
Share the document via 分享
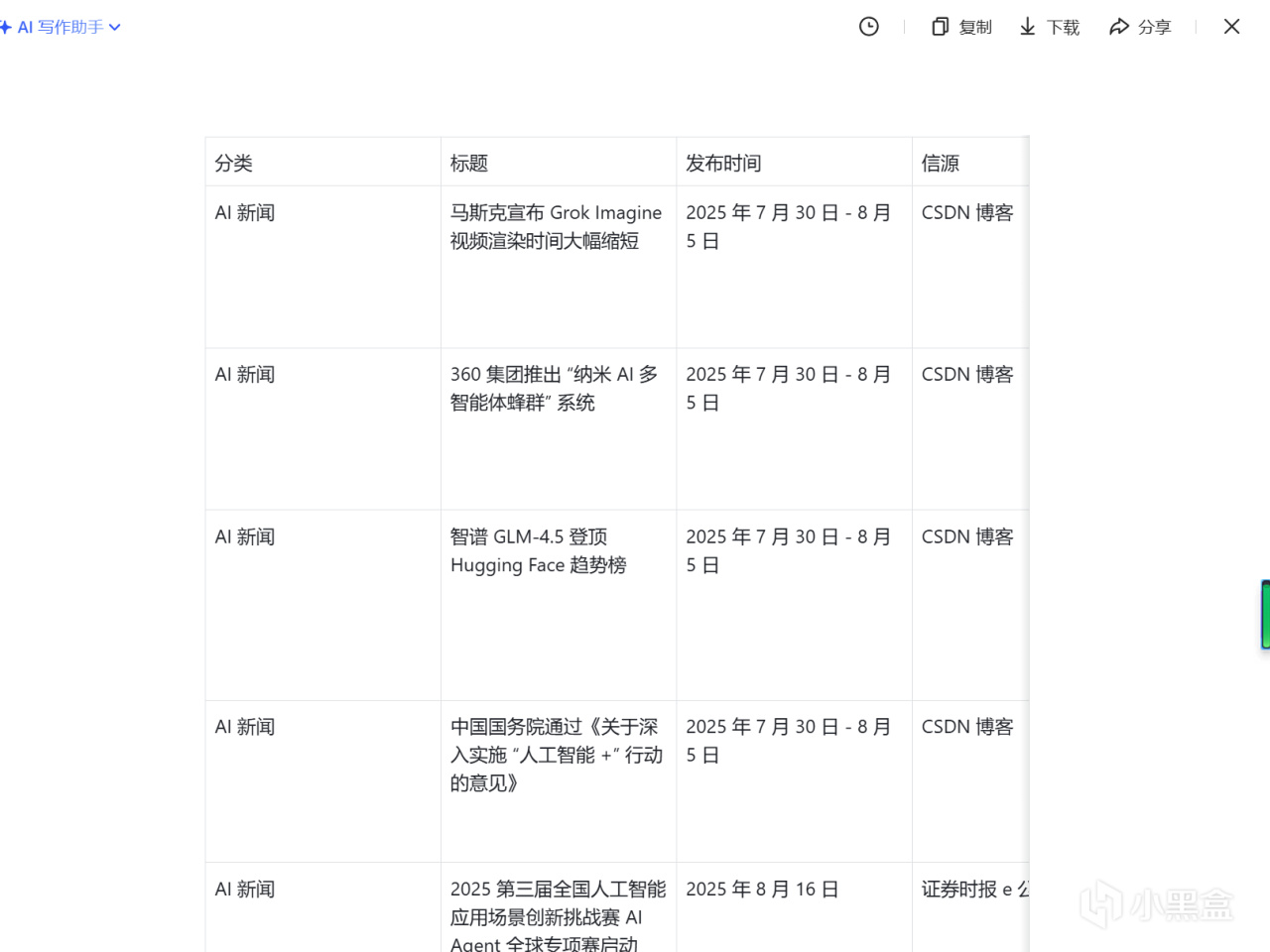[1140, 27]
